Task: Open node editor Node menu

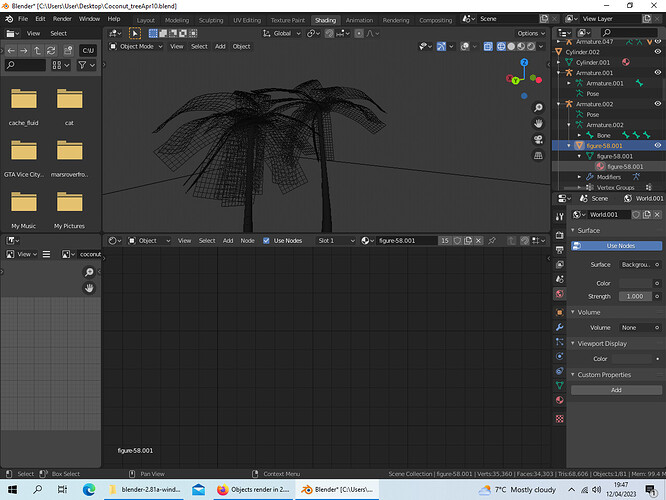Action: tap(247, 240)
